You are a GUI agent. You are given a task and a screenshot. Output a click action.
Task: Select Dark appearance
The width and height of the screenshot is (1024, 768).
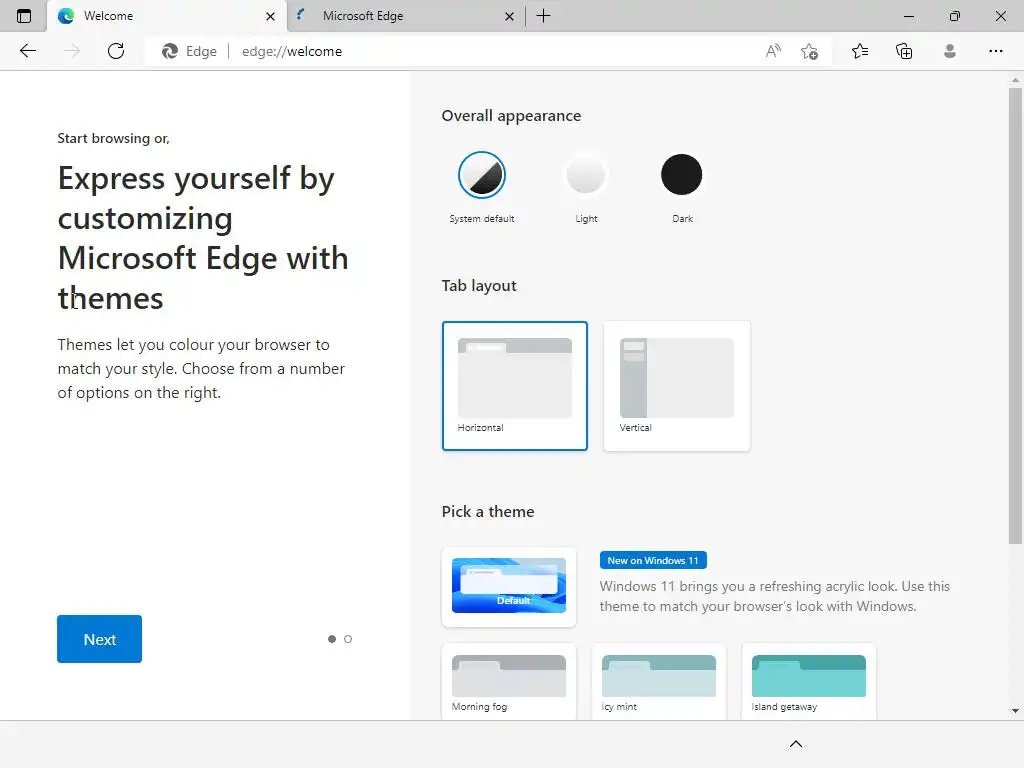pos(681,175)
